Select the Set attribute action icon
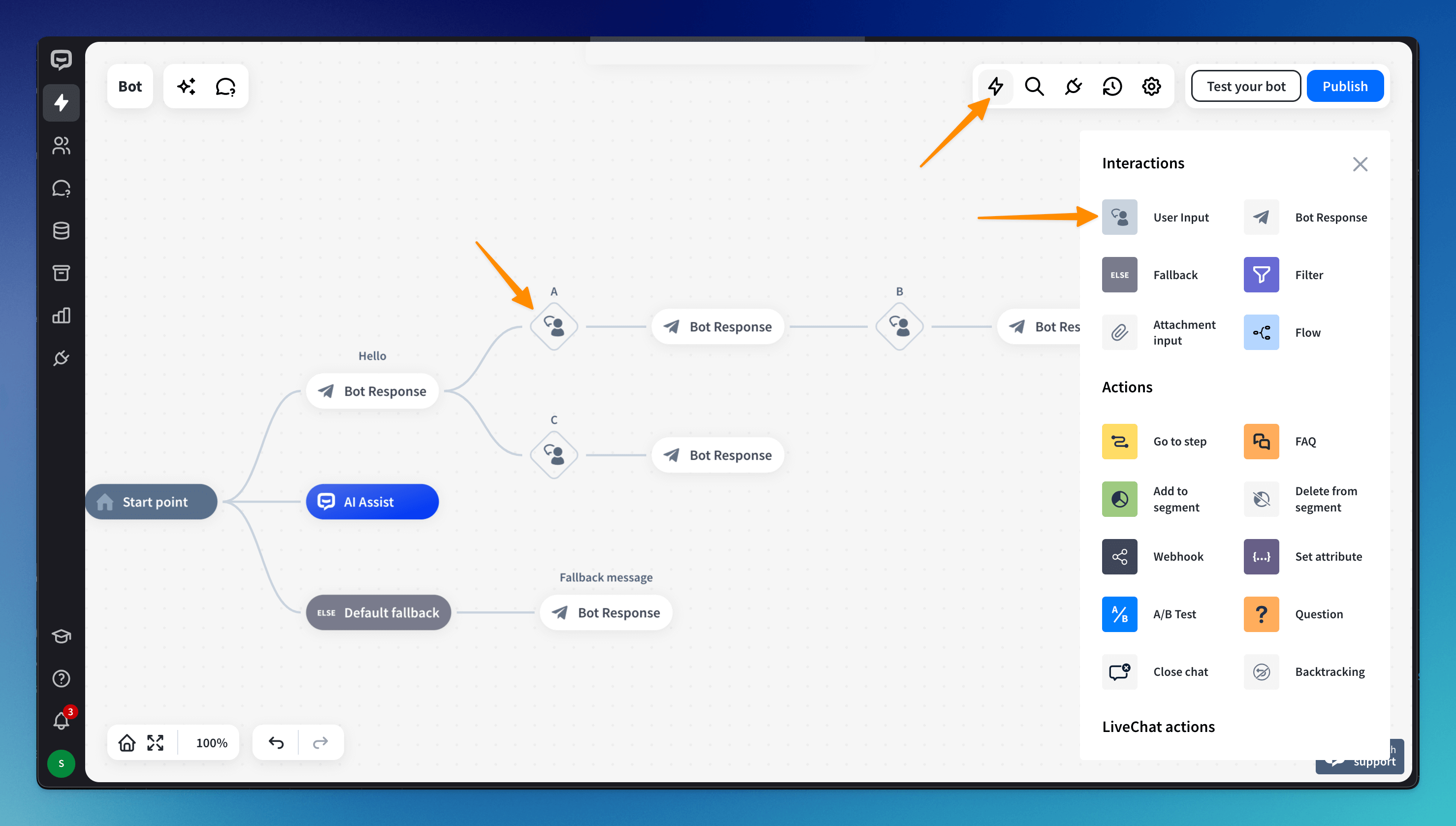 (1261, 557)
